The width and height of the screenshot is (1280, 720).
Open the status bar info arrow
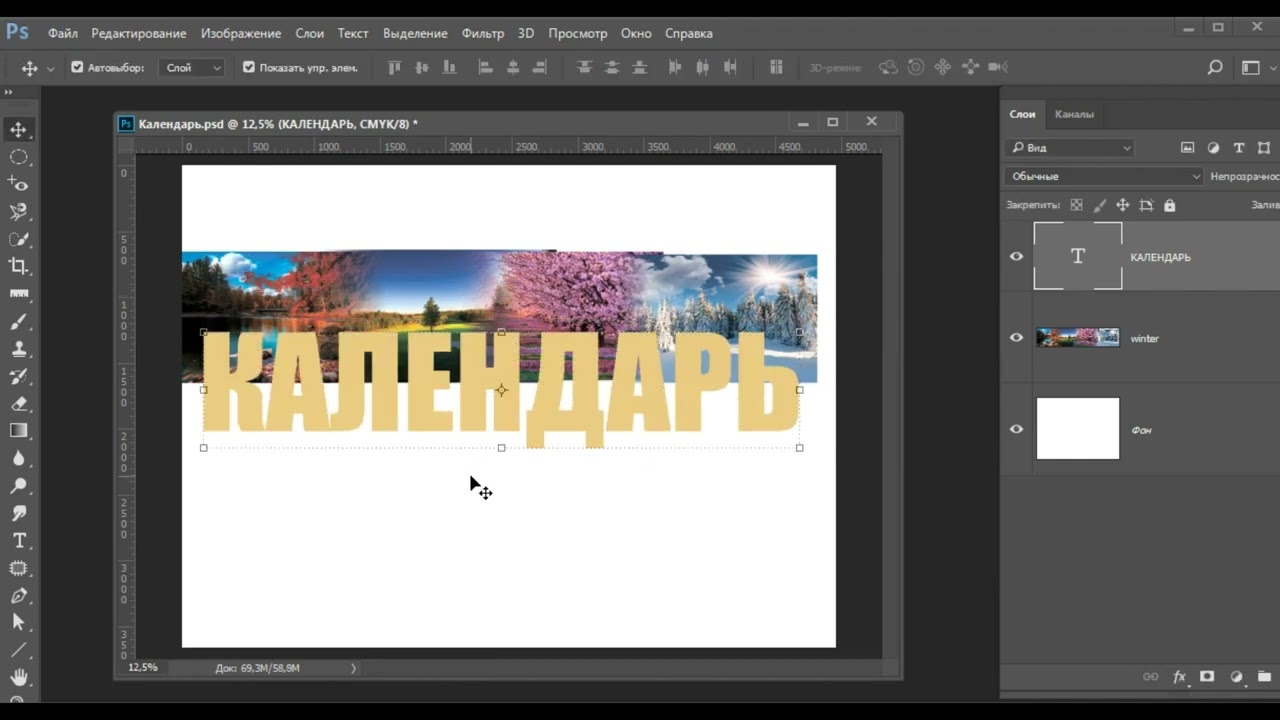(353, 668)
